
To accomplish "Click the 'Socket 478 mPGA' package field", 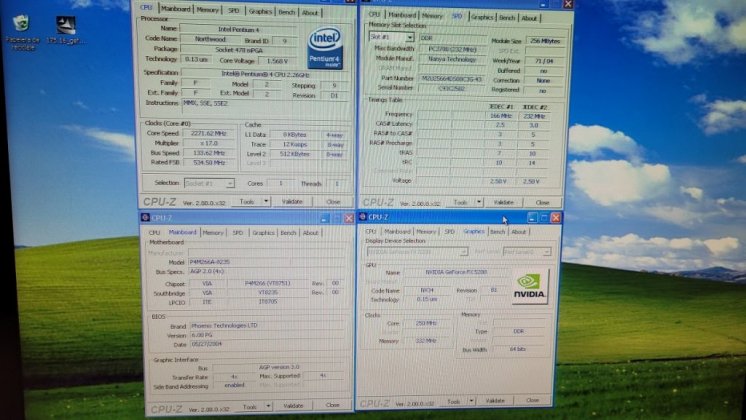I will pos(239,49).
